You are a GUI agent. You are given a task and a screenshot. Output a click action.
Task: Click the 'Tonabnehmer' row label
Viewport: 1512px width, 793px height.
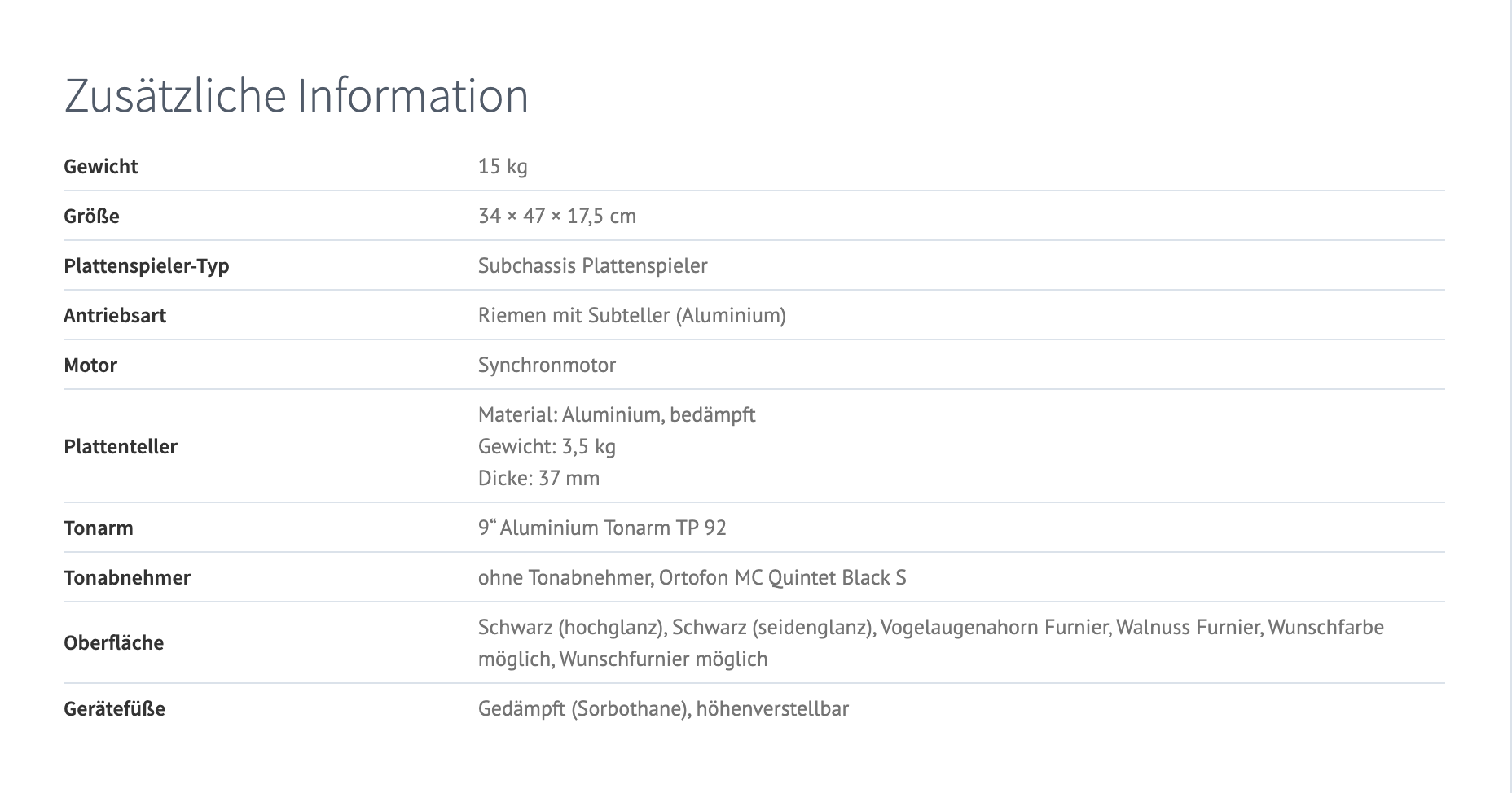[x=127, y=578]
